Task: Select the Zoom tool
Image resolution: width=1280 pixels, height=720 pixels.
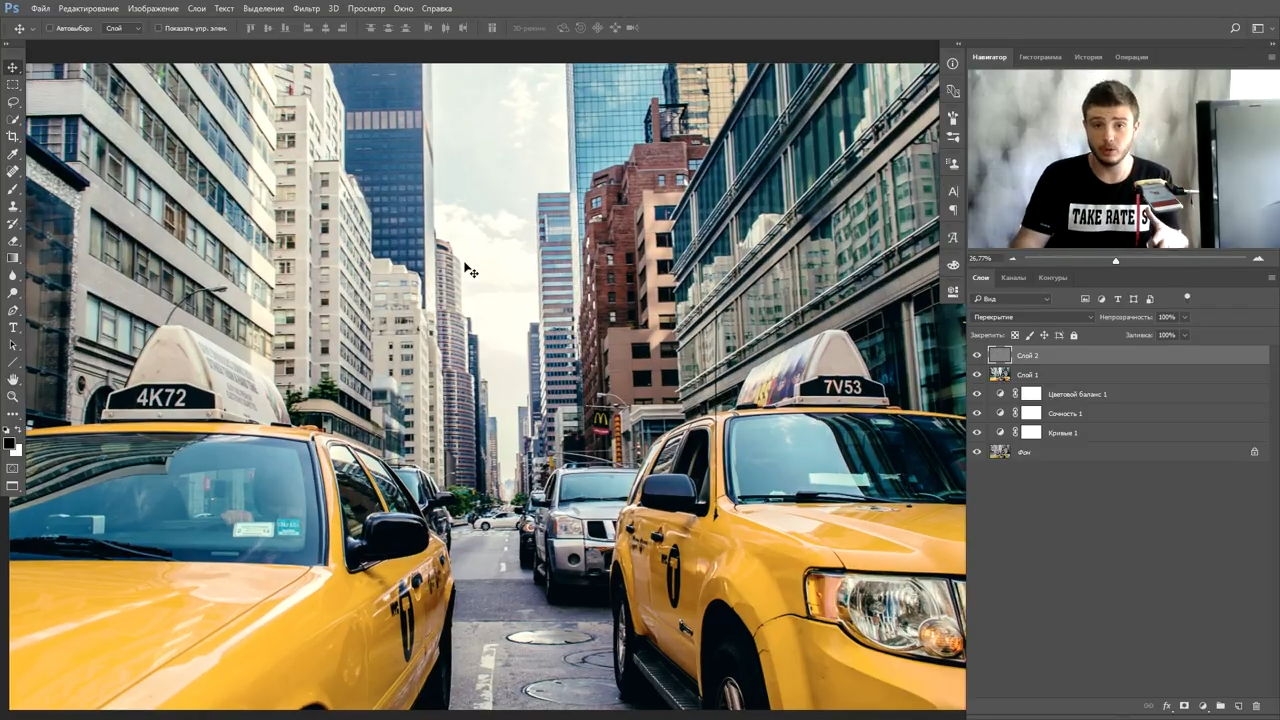Action: click(13, 396)
